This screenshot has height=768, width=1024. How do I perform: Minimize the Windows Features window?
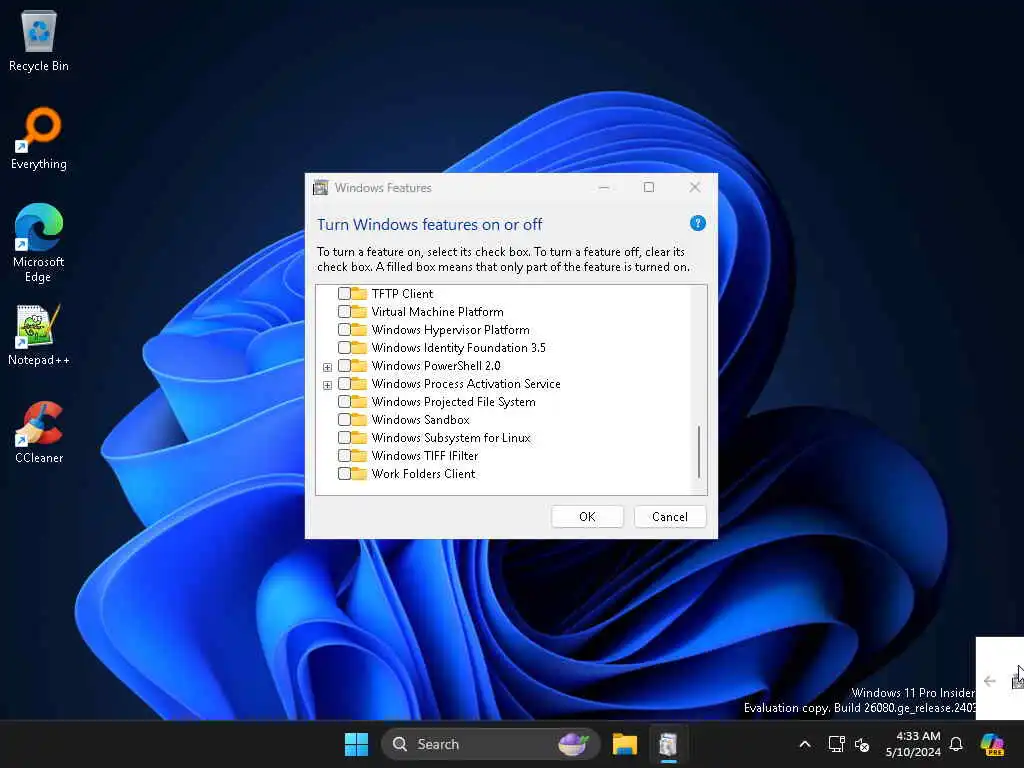coord(604,187)
